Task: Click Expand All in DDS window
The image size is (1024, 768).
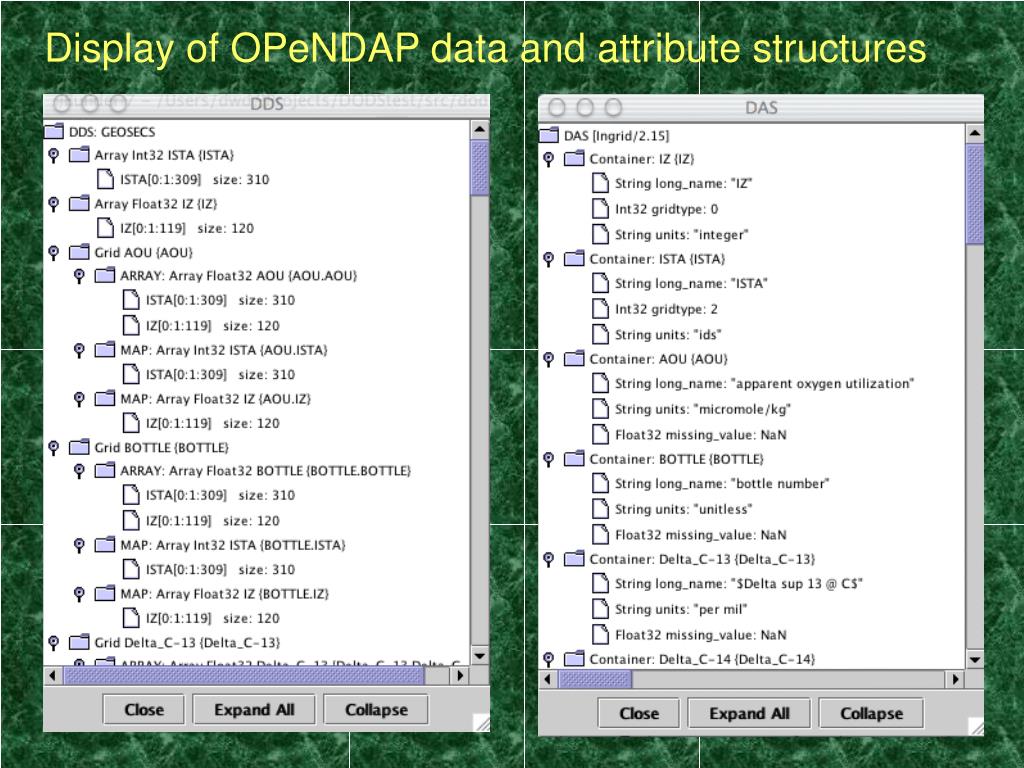Action: (254, 709)
